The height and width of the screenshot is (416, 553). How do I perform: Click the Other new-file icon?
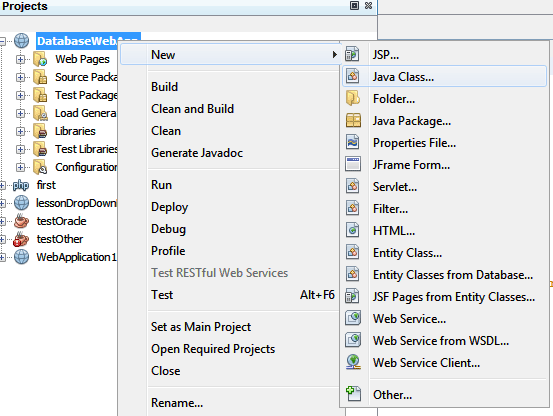click(x=353, y=394)
